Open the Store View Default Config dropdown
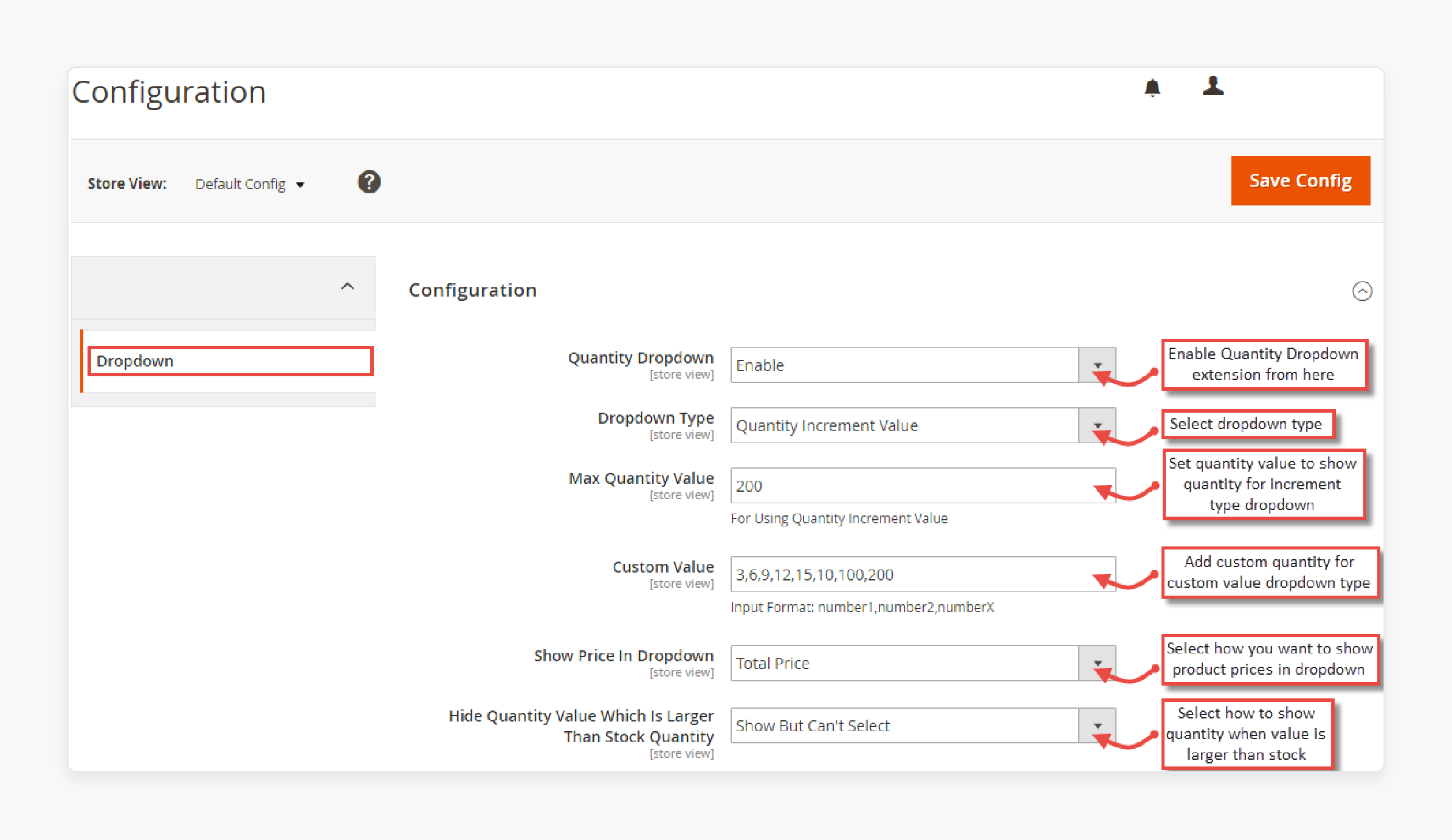The height and width of the screenshot is (840, 1452). coord(249,184)
